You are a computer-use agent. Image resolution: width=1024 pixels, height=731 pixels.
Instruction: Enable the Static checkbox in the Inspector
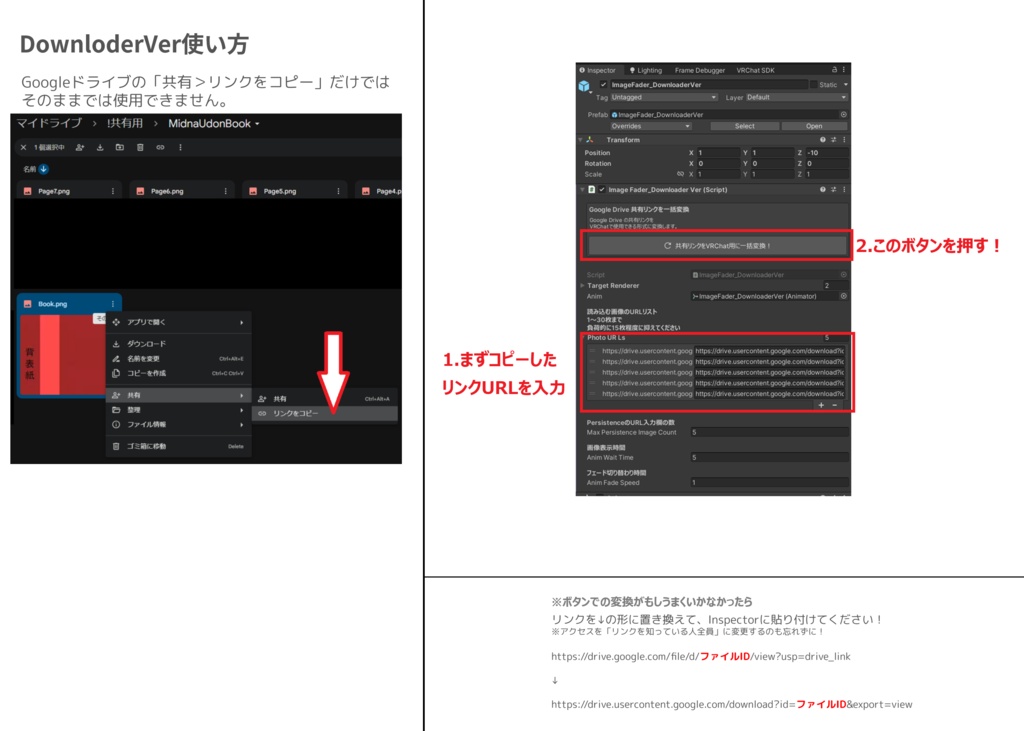(x=814, y=84)
